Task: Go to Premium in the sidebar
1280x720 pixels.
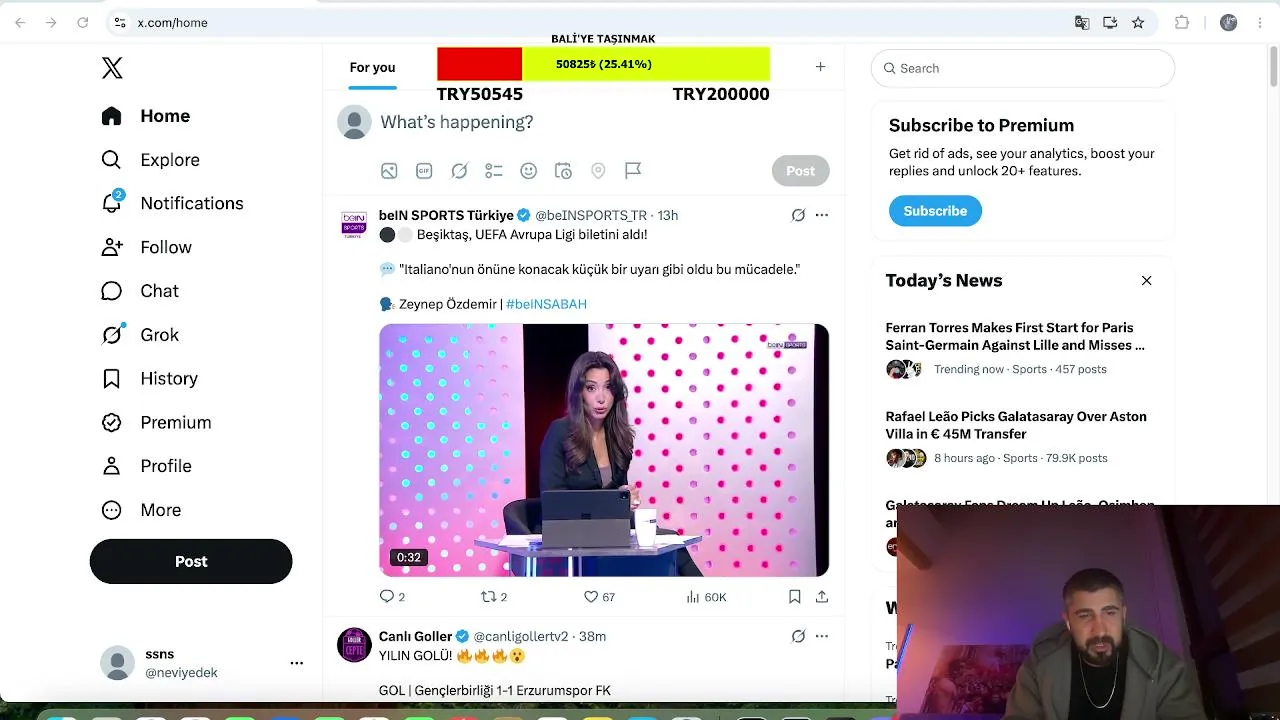Action: (156, 422)
